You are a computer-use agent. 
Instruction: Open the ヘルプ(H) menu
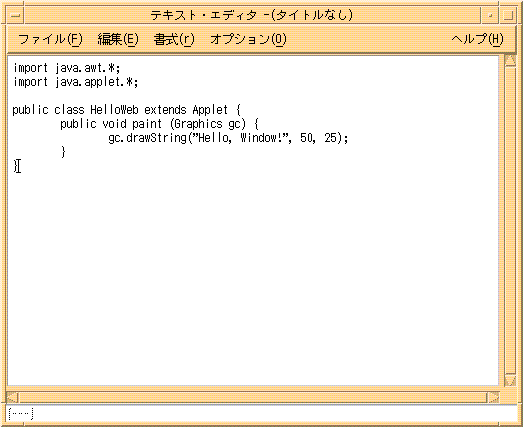pos(477,39)
